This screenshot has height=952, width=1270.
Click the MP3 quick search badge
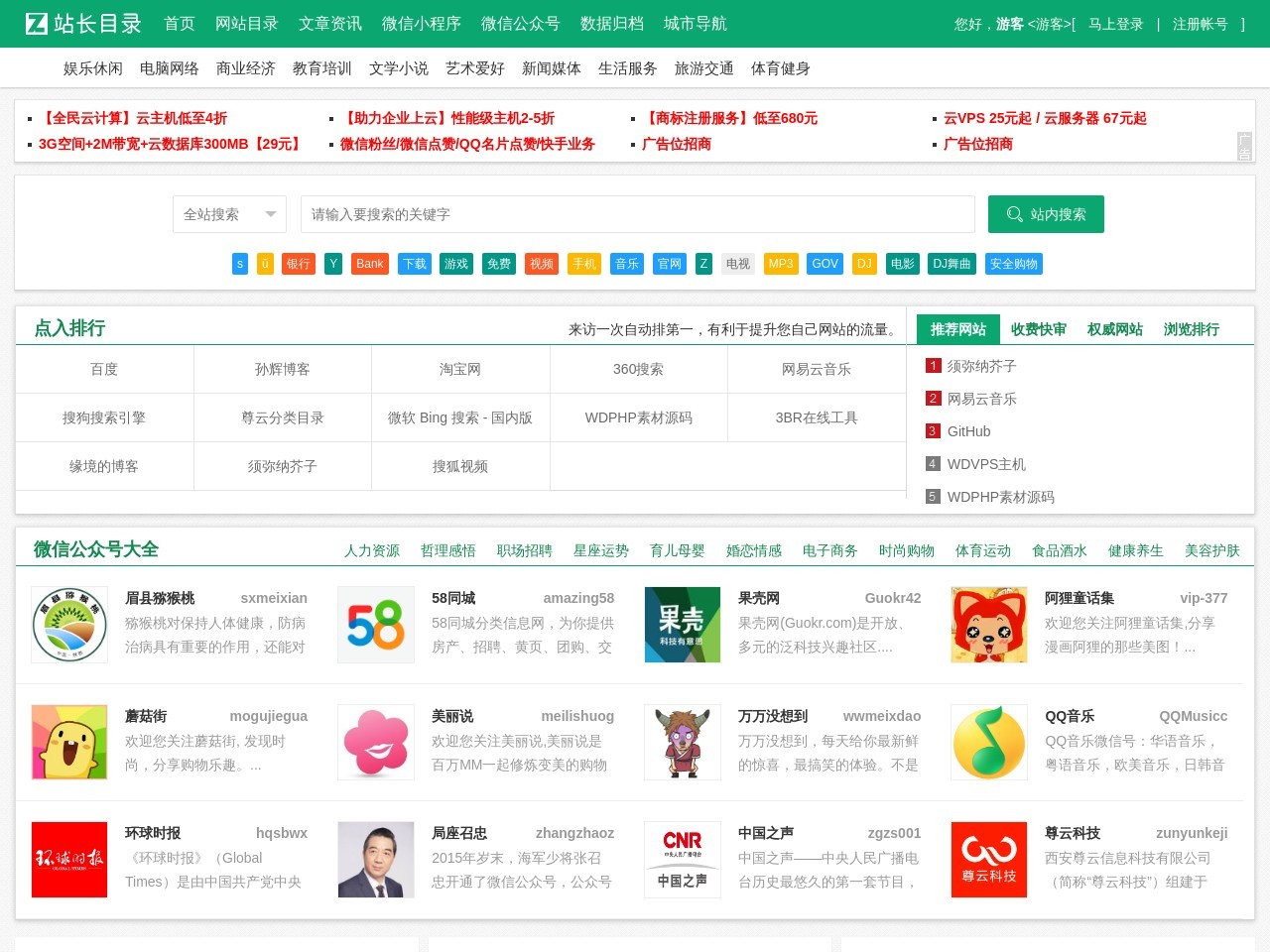pos(780,264)
